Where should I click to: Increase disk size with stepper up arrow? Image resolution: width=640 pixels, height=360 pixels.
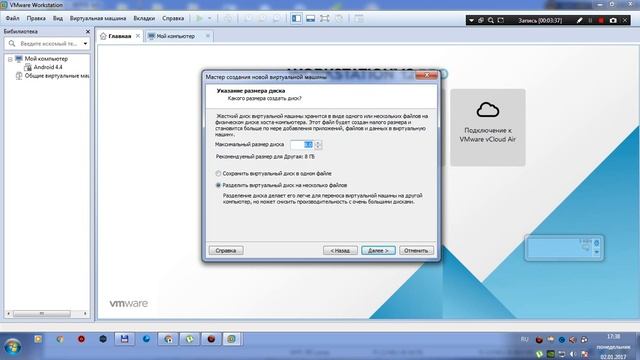coord(318,142)
